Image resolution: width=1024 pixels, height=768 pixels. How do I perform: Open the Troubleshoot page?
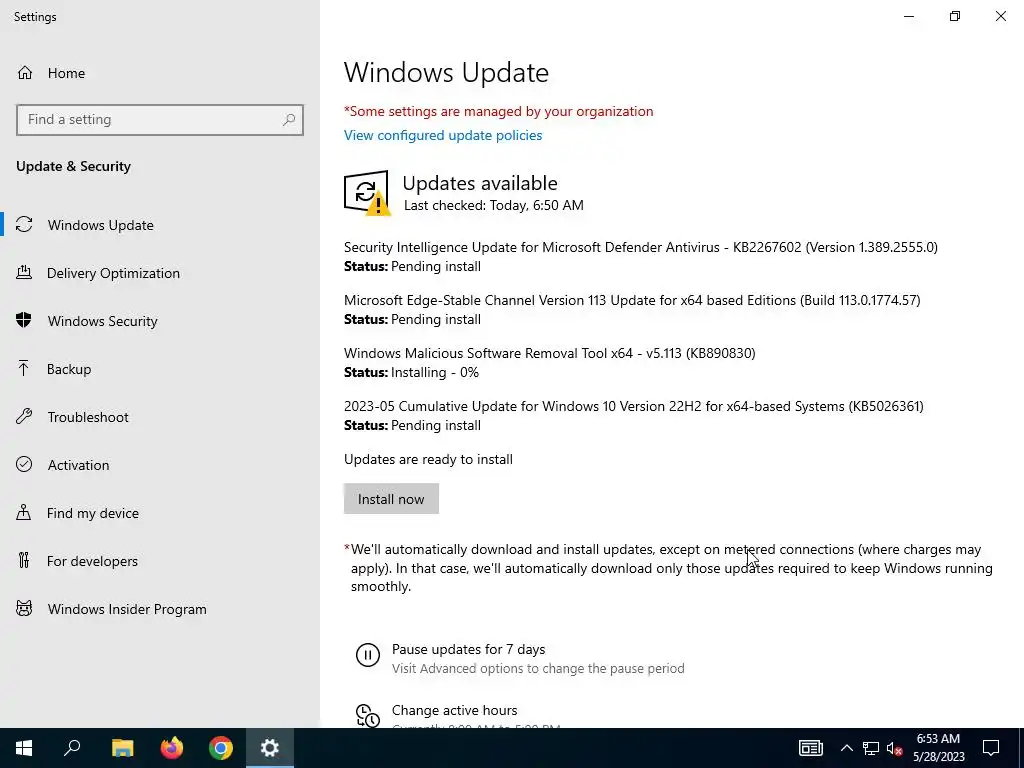pos(160,417)
